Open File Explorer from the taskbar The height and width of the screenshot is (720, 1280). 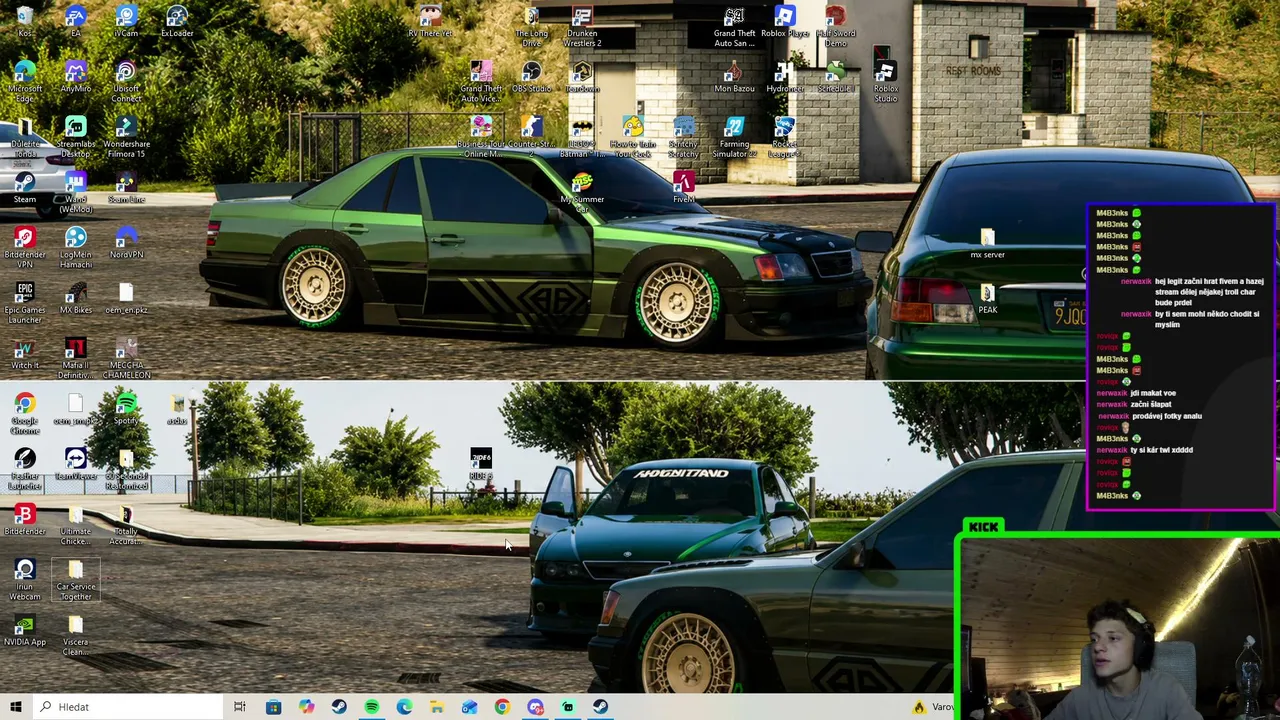[437, 707]
